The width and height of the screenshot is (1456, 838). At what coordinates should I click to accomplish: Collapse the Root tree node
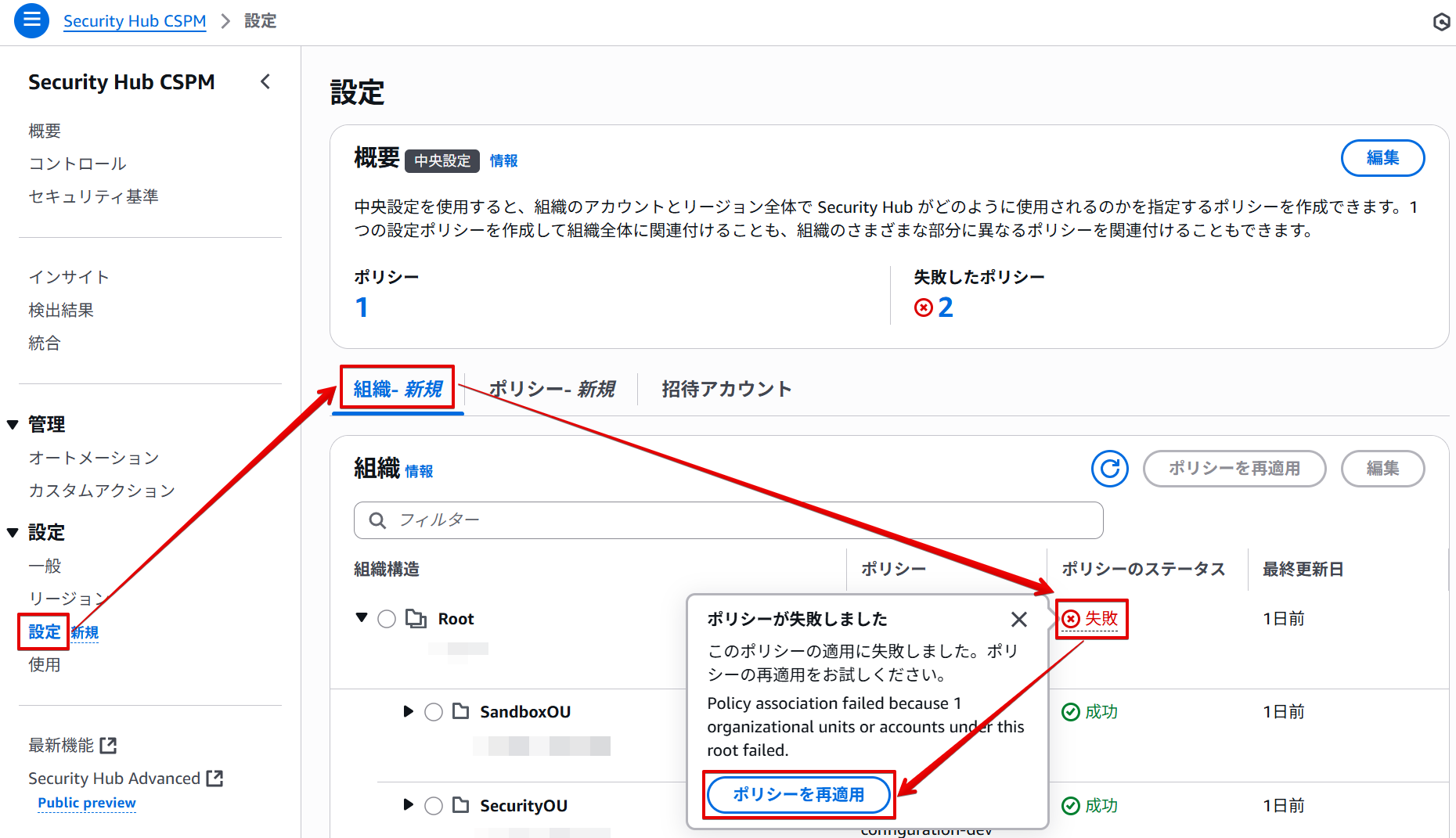[362, 617]
